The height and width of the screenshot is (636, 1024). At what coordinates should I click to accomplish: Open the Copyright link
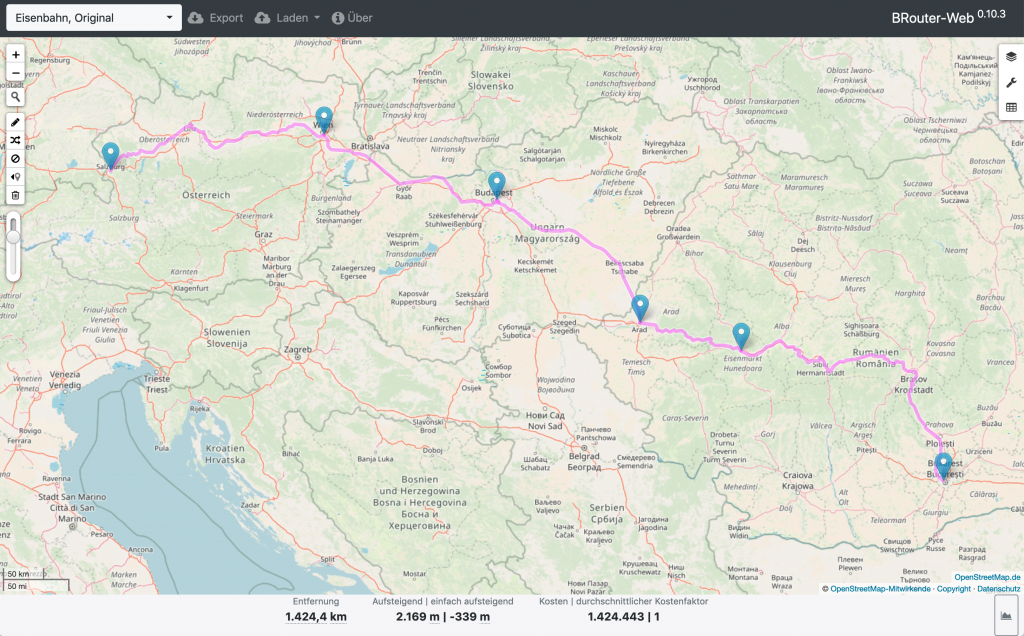click(x=953, y=589)
